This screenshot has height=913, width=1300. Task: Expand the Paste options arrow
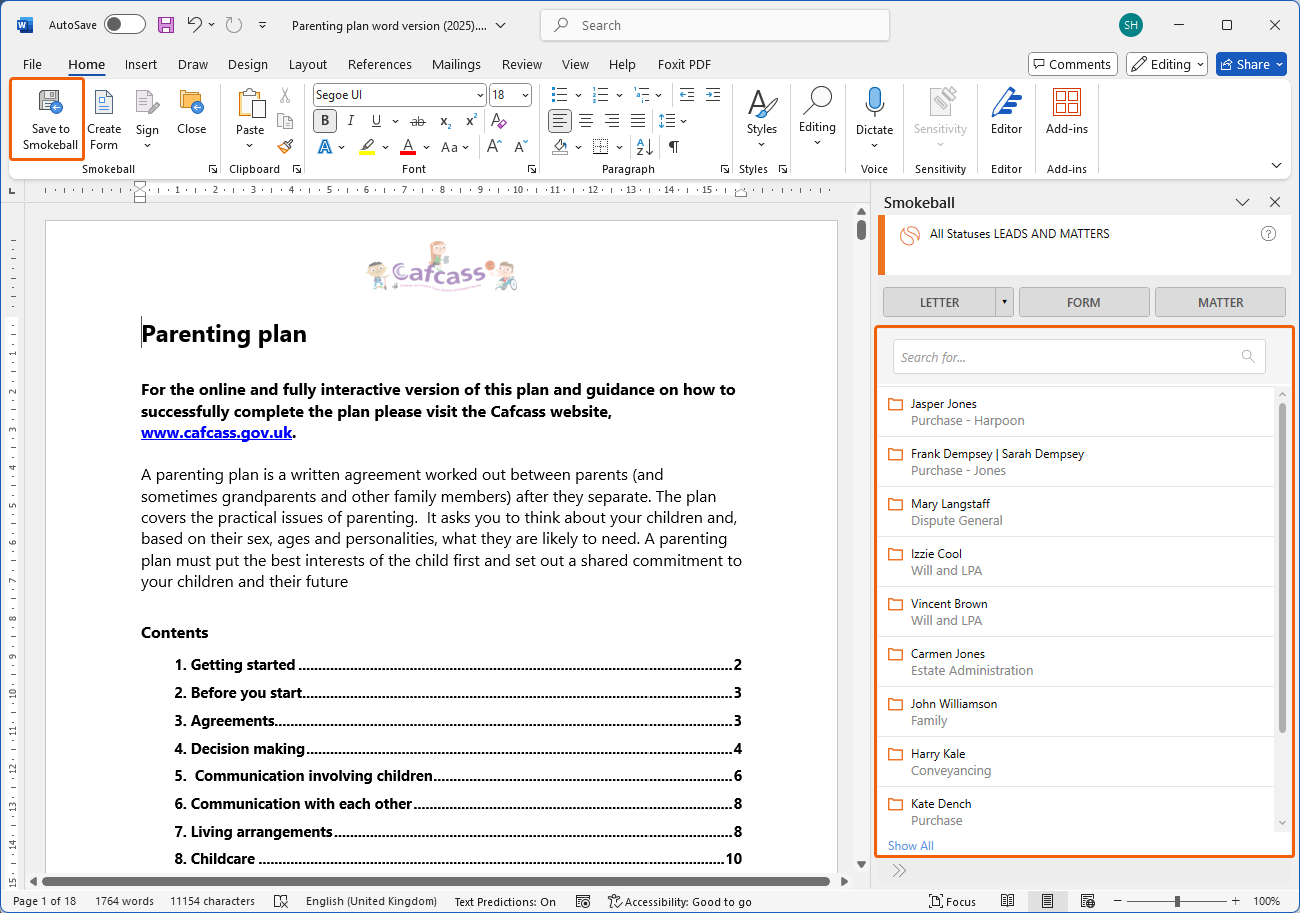(x=250, y=146)
